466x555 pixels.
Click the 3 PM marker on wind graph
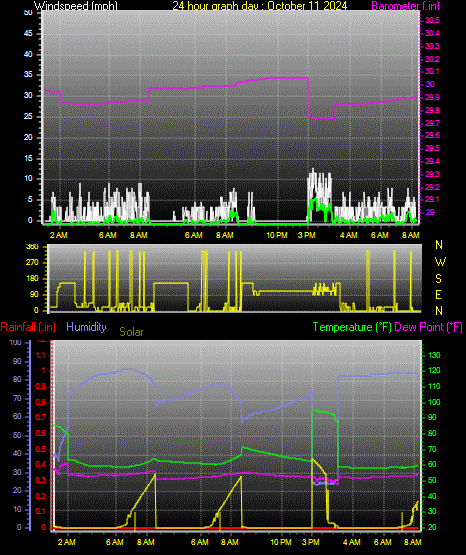306,235
